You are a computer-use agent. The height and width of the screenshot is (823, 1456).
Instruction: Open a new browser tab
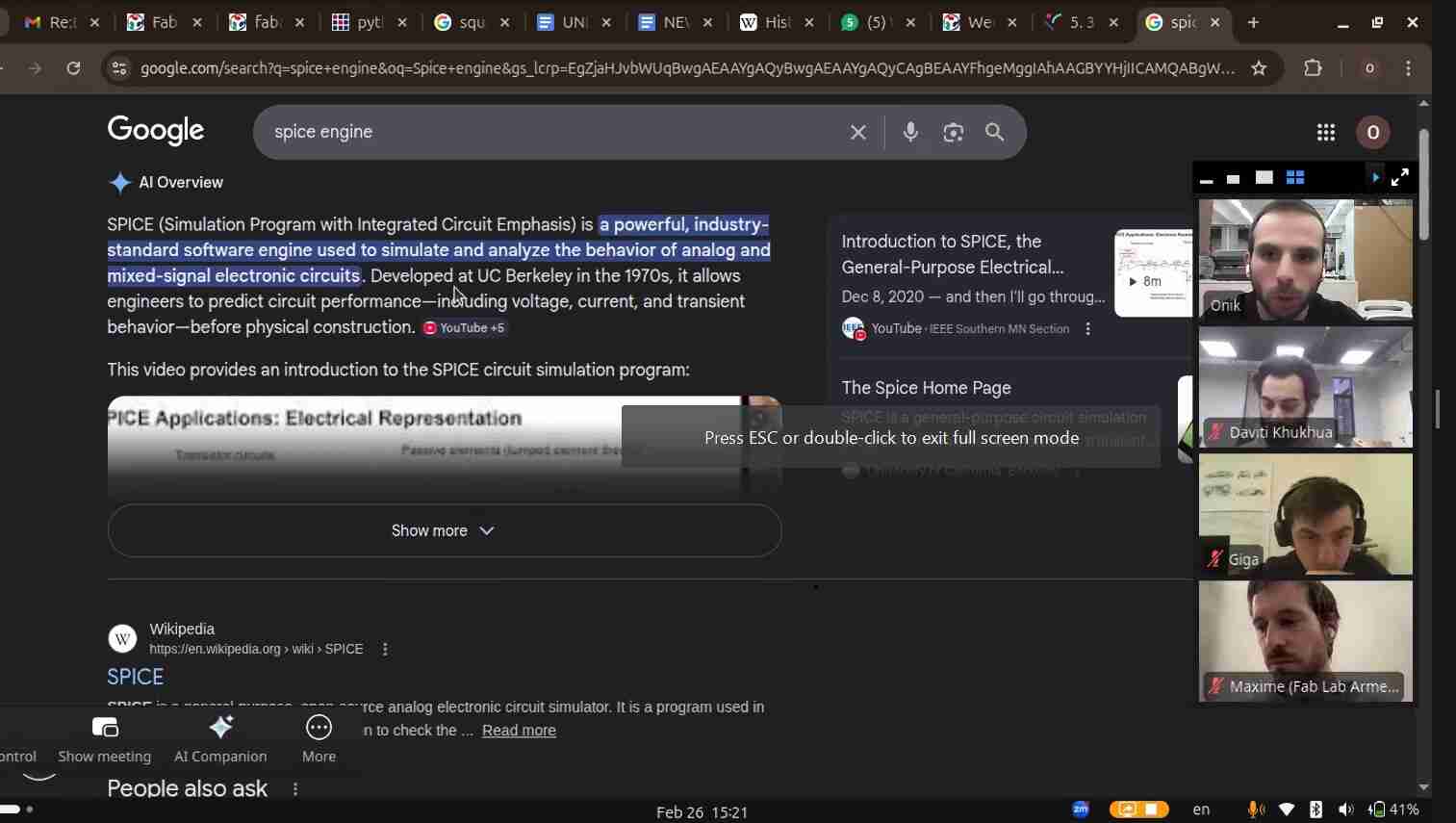pos(1253,23)
